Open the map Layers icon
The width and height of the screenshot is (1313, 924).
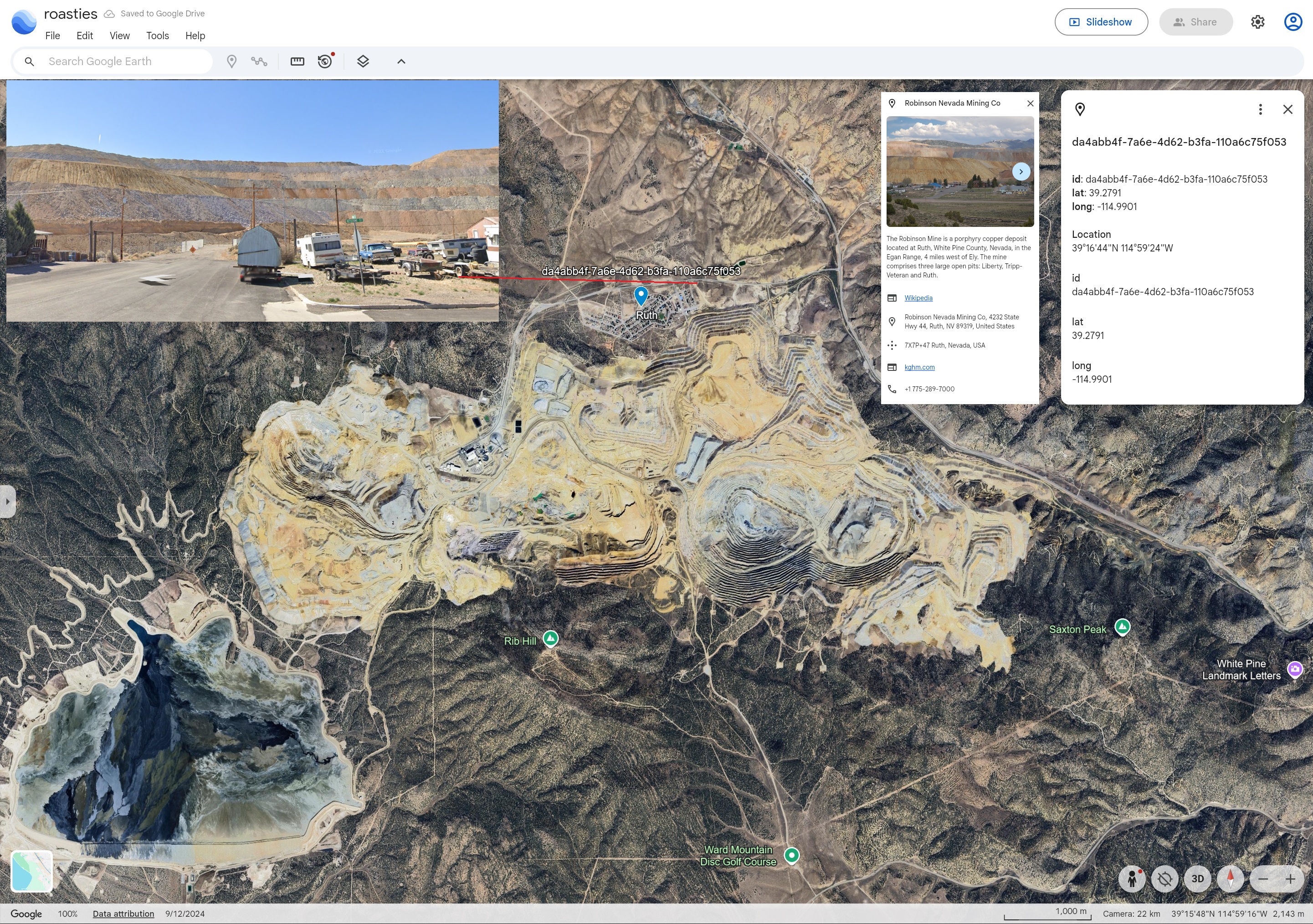pyautogui.click(x=363, y=61)
